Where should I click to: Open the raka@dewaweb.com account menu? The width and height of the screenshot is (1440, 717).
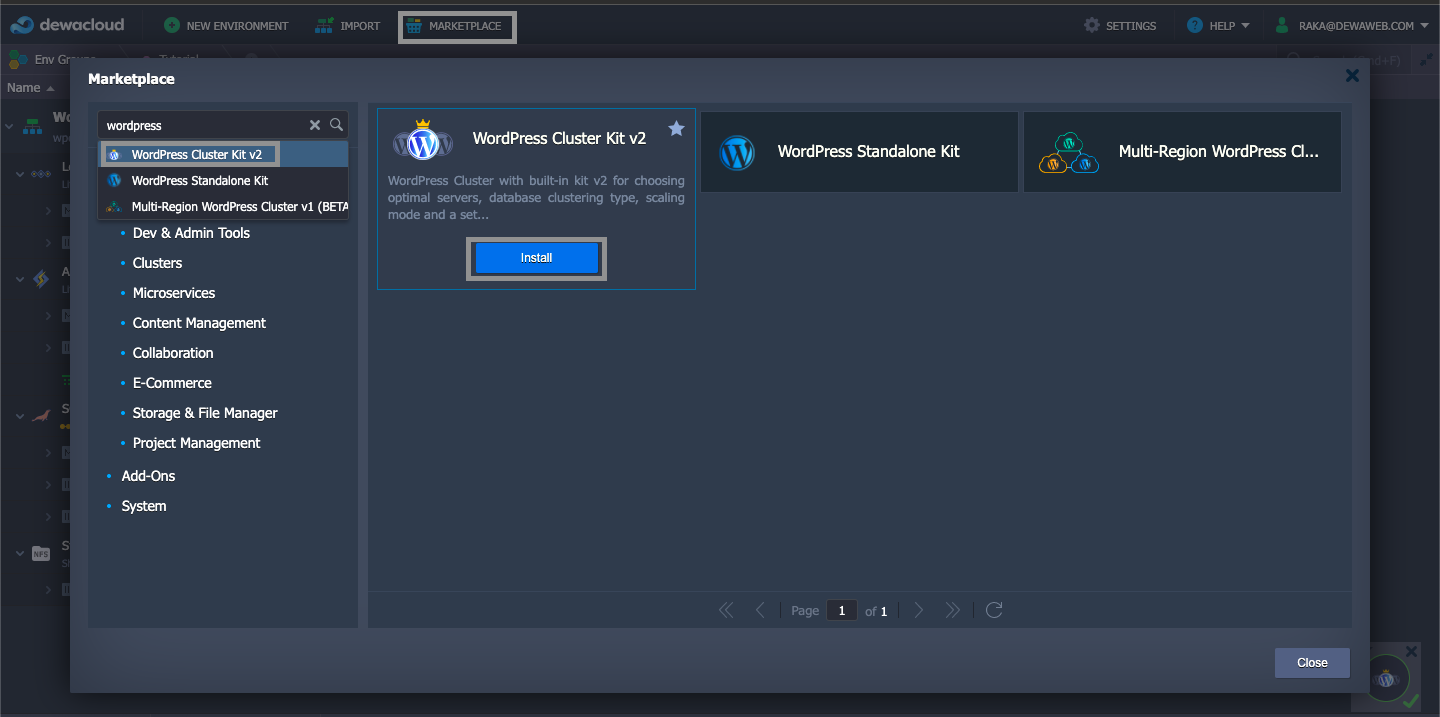tap(1351, 26)
